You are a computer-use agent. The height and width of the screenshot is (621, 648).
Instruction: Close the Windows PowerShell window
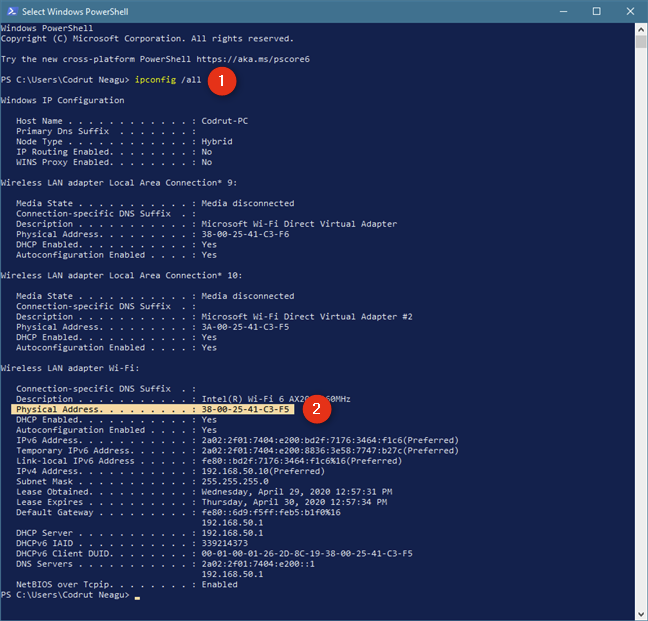pos(630,12)
